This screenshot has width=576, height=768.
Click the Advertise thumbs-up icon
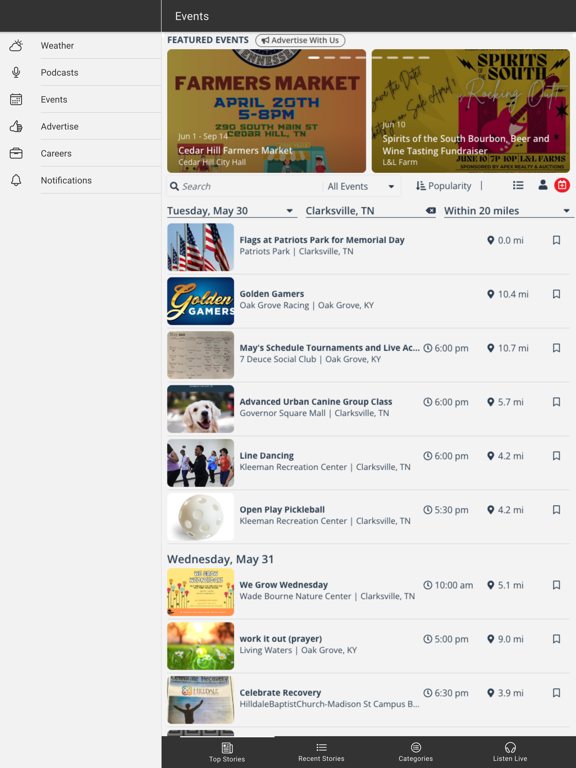16,126
